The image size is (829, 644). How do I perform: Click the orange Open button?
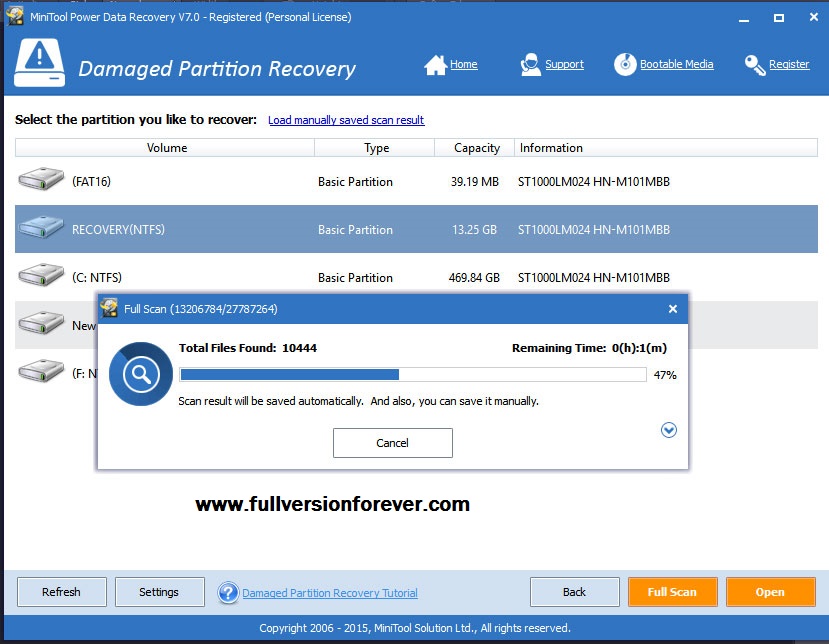click(x=770, y=592)
